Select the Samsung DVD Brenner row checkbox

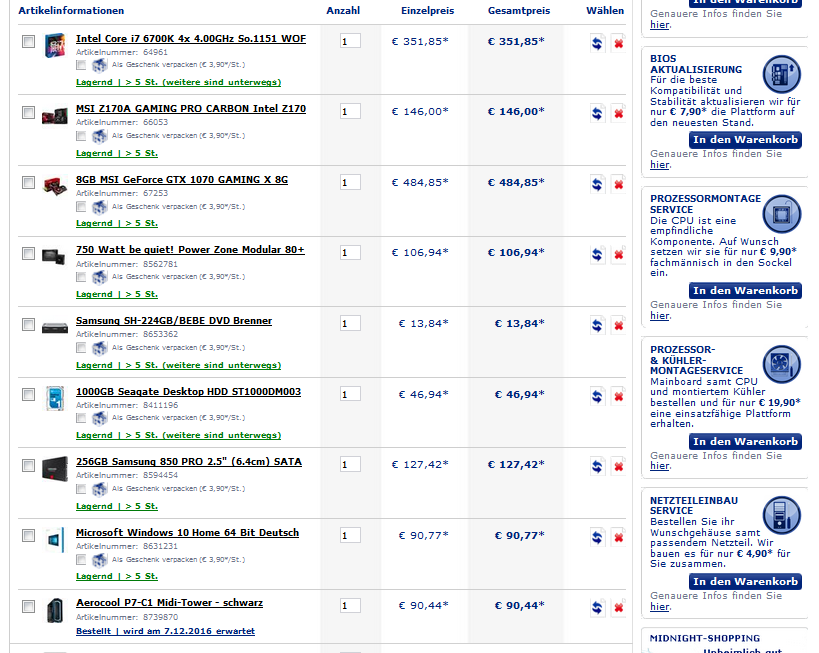28,324
